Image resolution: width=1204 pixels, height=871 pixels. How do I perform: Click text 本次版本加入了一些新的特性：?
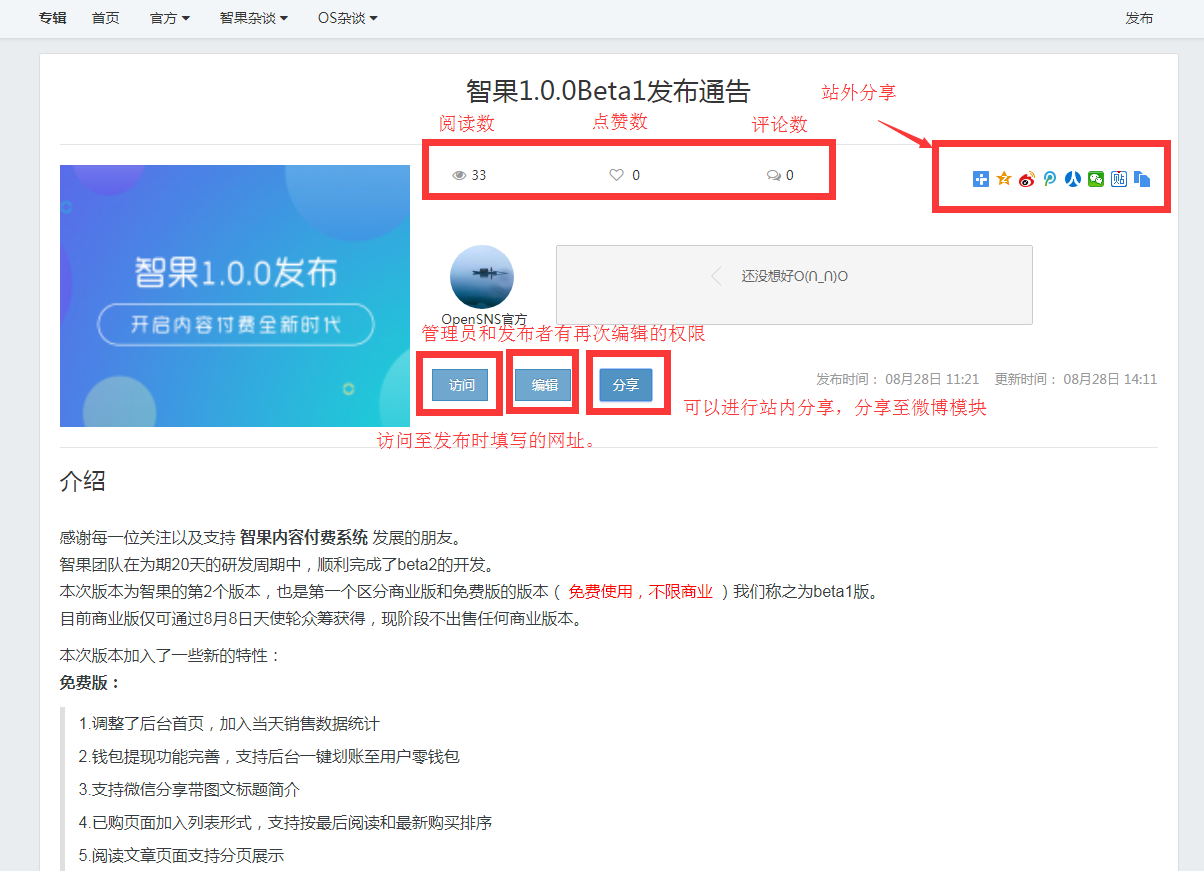171,656
